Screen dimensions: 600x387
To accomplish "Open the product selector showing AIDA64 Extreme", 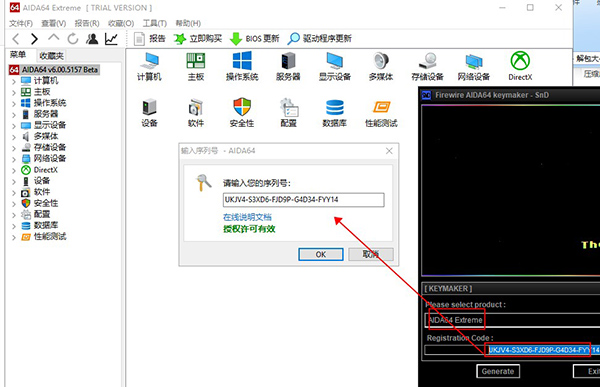I will click(x=512, y=320).
